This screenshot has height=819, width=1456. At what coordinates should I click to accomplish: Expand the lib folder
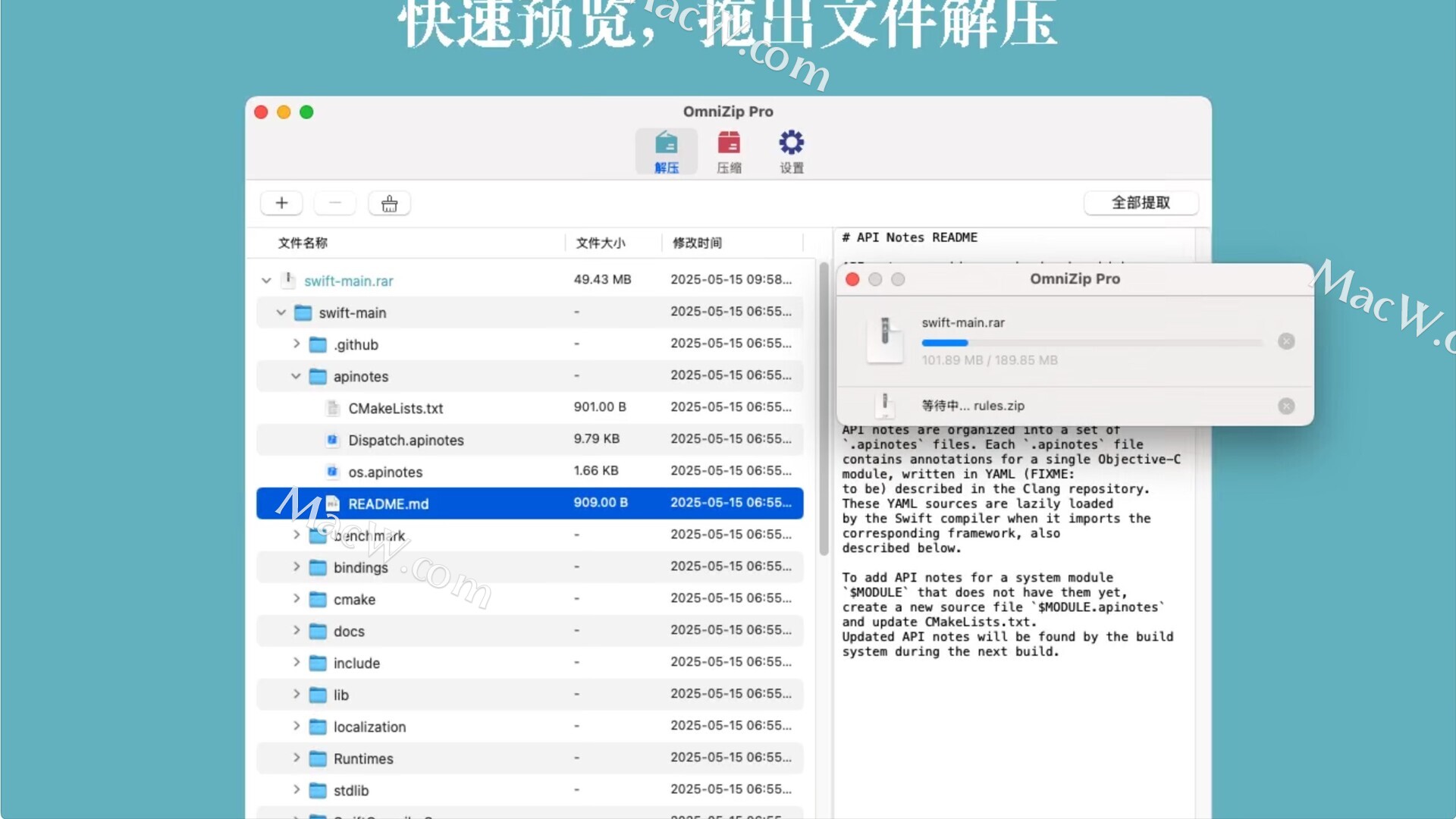(x=297, y=695)
